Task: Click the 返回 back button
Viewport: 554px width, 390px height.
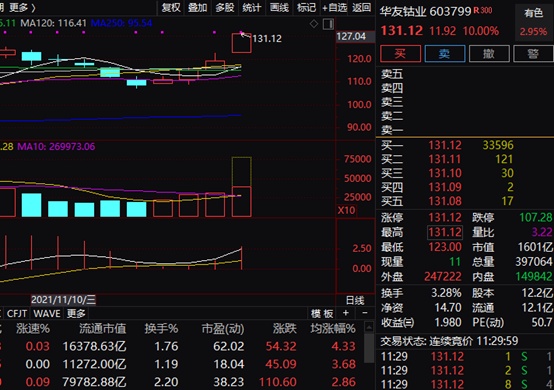Action: point(361,7)
